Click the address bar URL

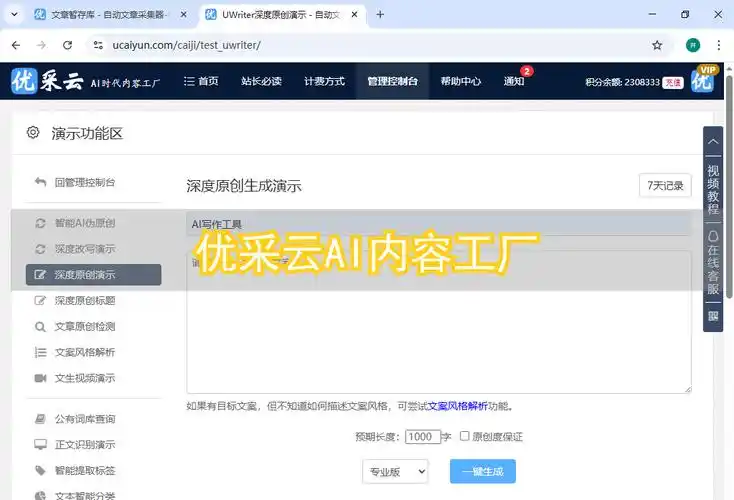[x=186, y=45]
